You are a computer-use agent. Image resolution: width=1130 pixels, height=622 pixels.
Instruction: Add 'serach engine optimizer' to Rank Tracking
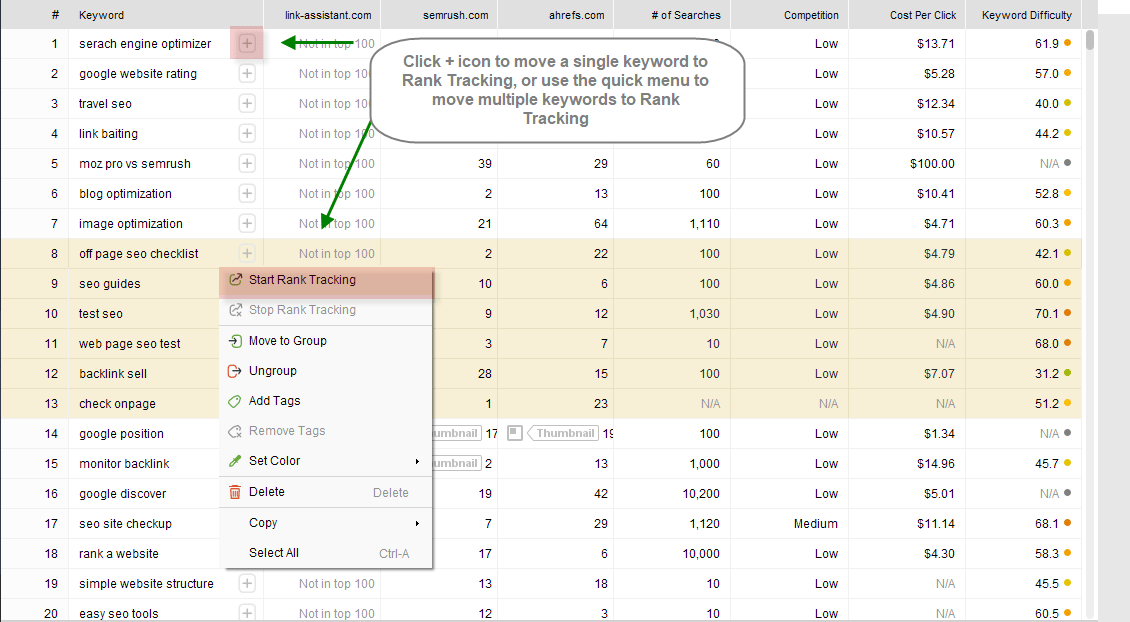pyautogui.click(x=247, y=43)
